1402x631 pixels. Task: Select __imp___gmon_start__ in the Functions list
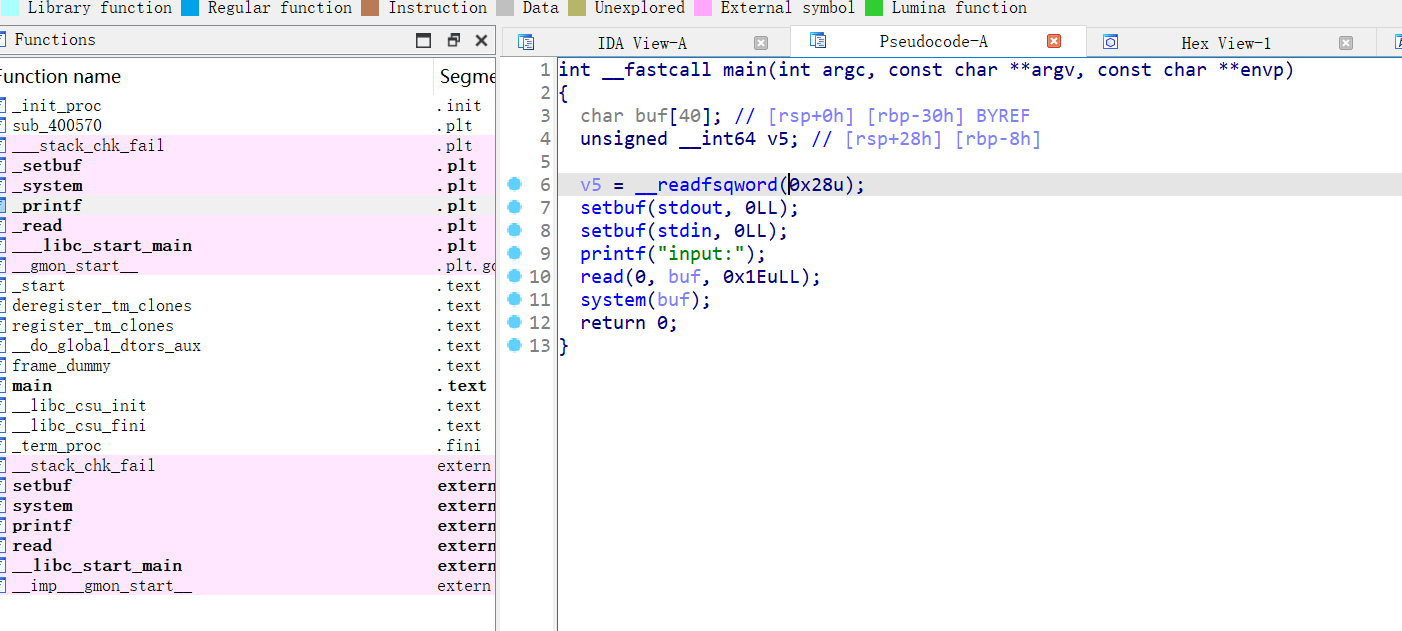pos(248,586)
